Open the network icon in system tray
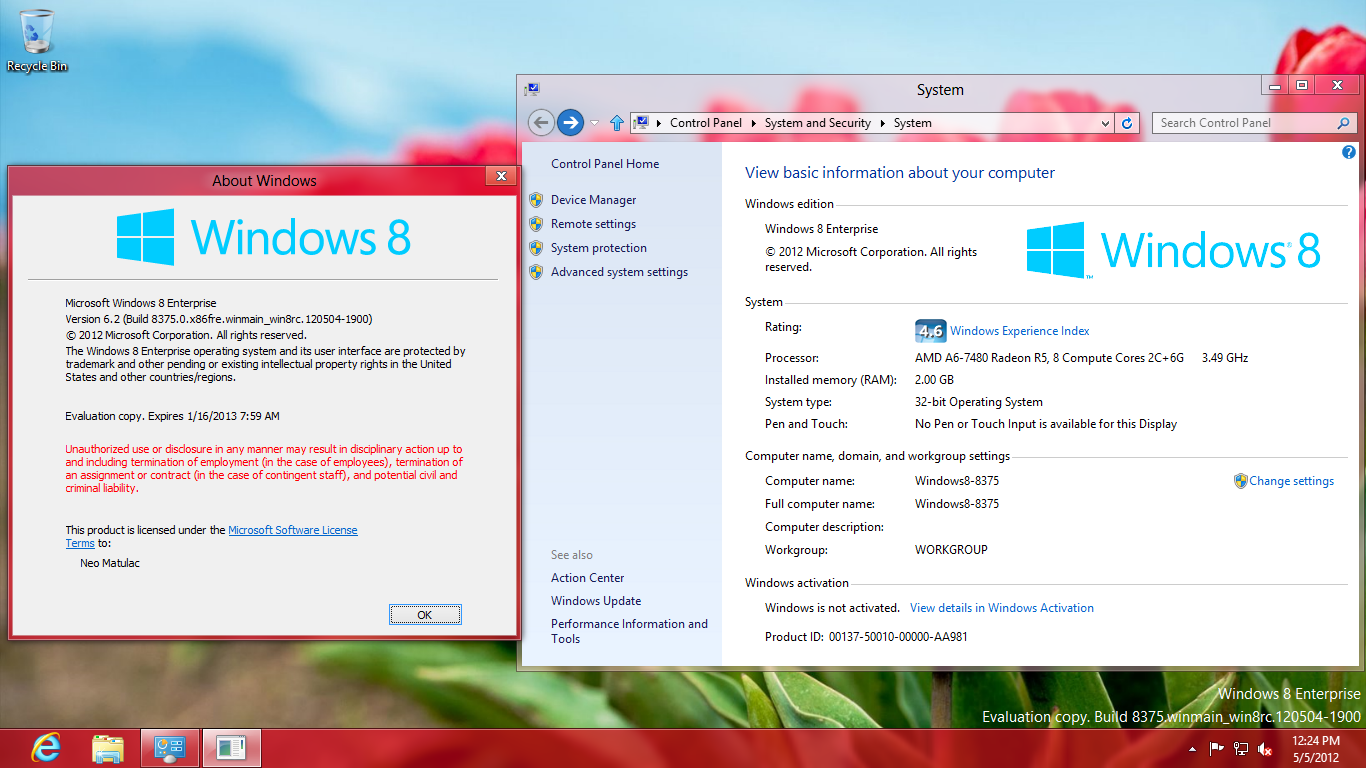 coord(1241,748)
